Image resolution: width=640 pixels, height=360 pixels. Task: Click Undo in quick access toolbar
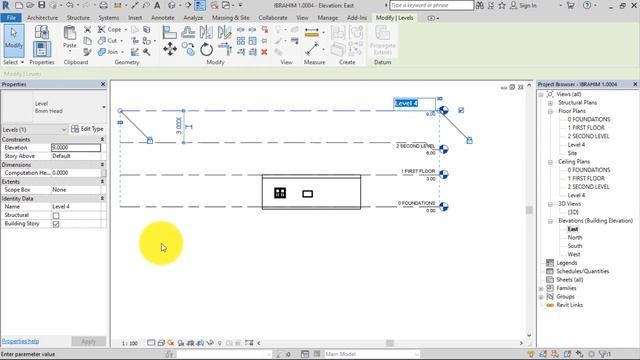(x=69, y=5)
